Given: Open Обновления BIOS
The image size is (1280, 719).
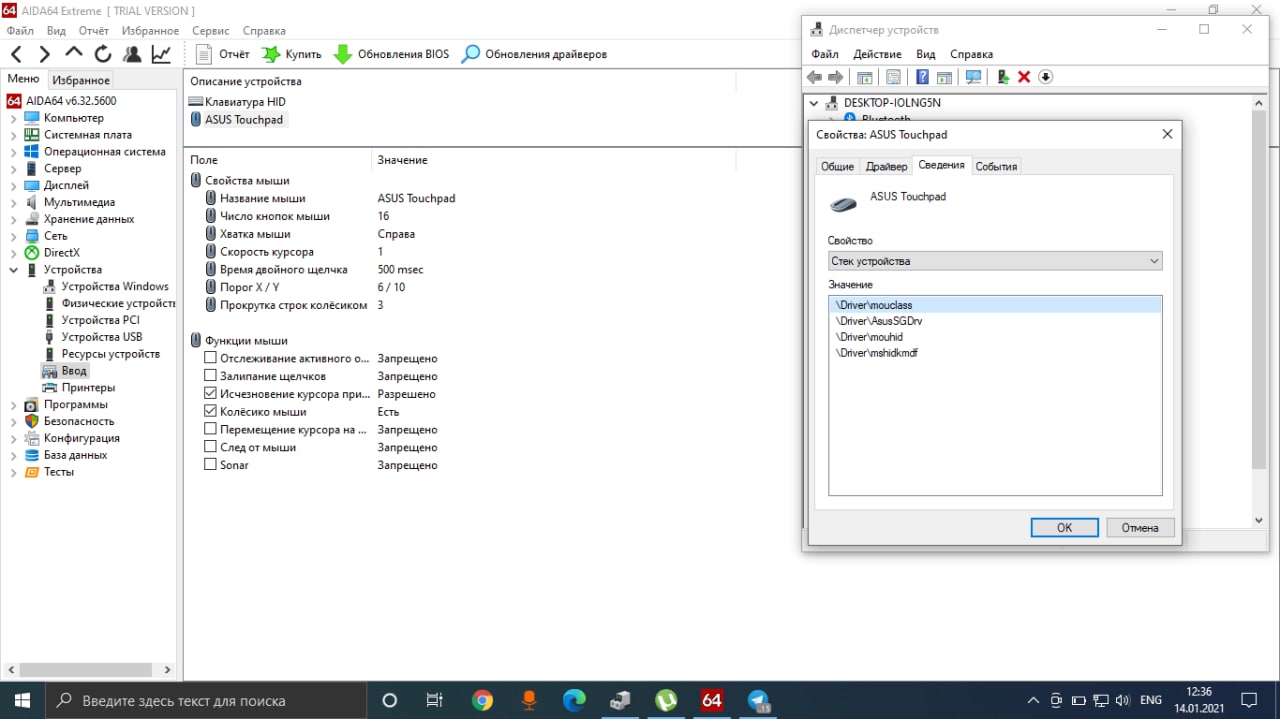Looking at the screenshot, I should pyautogui.click(x=392, y=54).
